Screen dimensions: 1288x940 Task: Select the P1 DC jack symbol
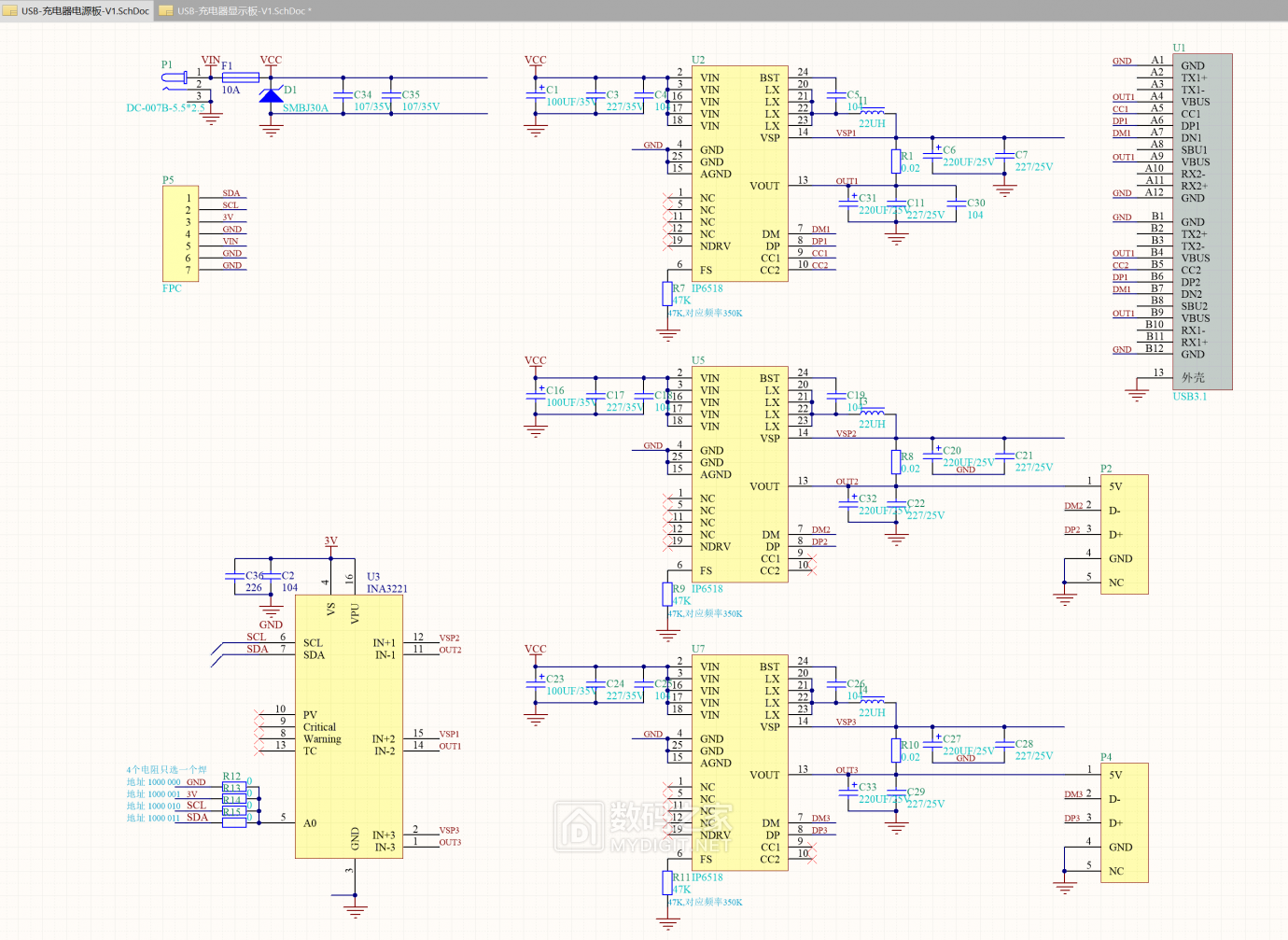click(175, 78)
